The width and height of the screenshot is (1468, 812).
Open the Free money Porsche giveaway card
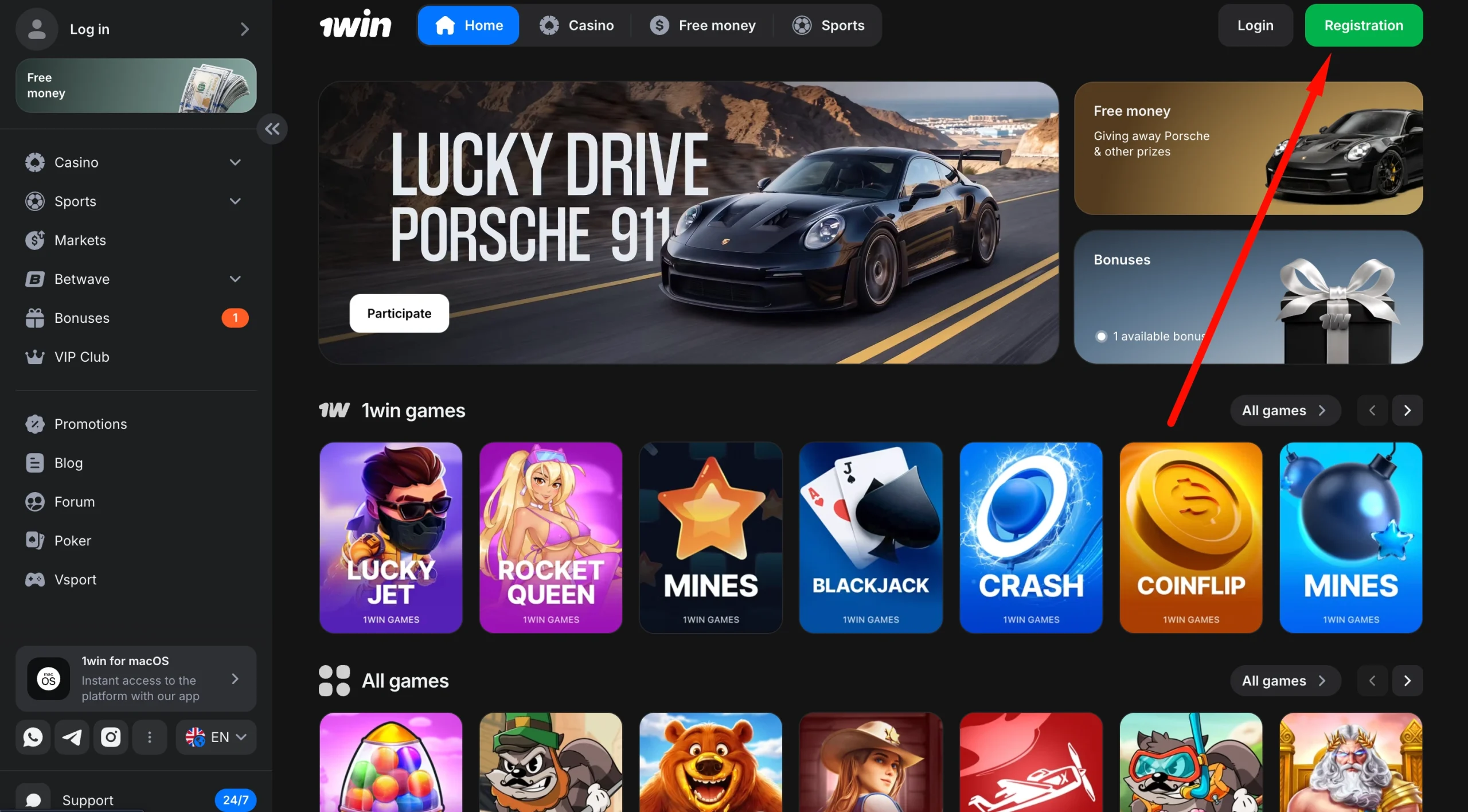click(x=1248, y=148)
